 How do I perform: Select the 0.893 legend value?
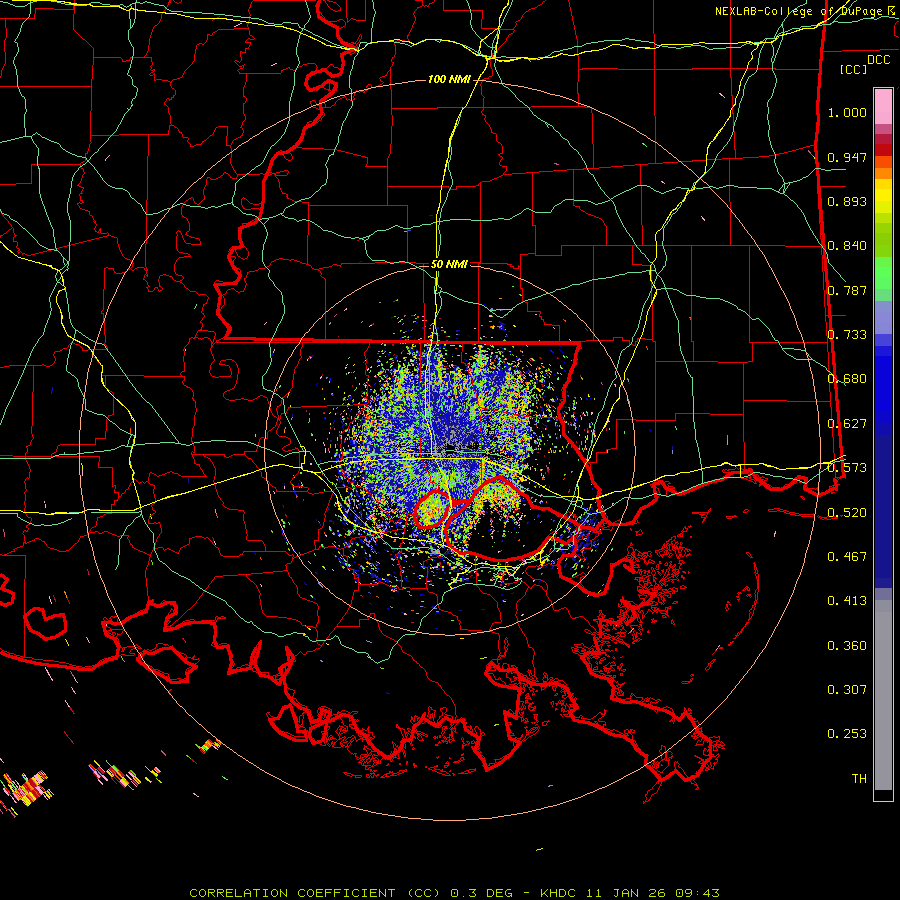(847, 201)
